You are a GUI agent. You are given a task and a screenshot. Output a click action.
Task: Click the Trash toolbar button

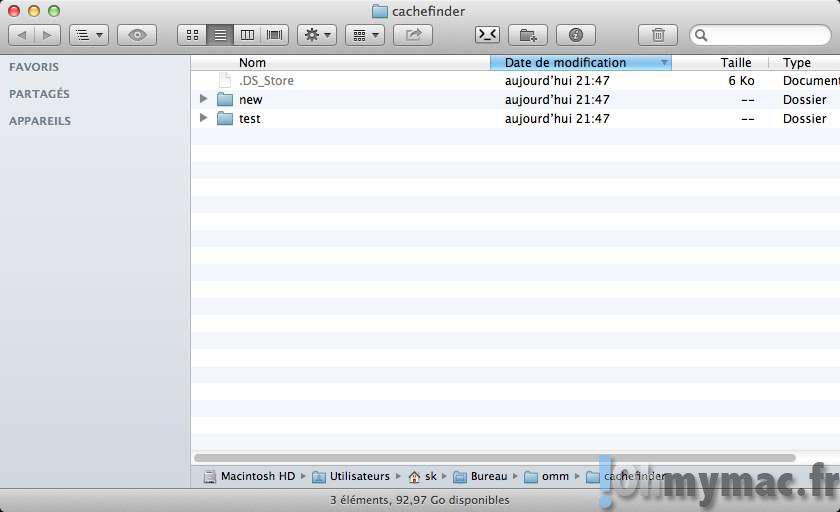click(x=658, y=35)
